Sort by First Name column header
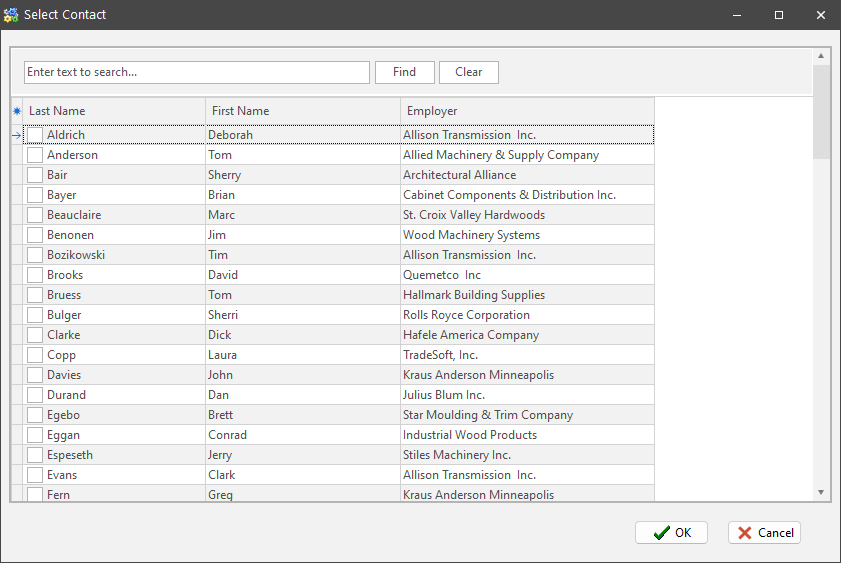Image resolution: width=841 pixels, height=563 pixels. pos(302,111)
